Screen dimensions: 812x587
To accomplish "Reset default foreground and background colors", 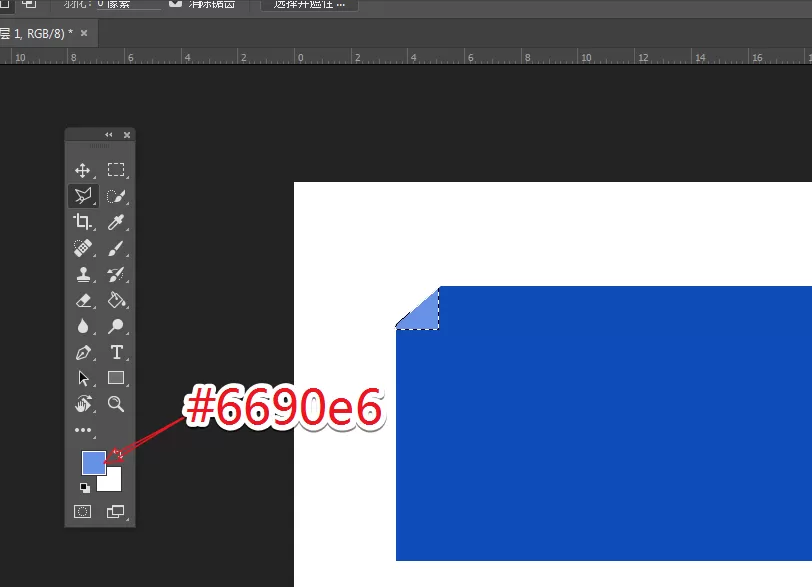I will [x=84, y=488].
